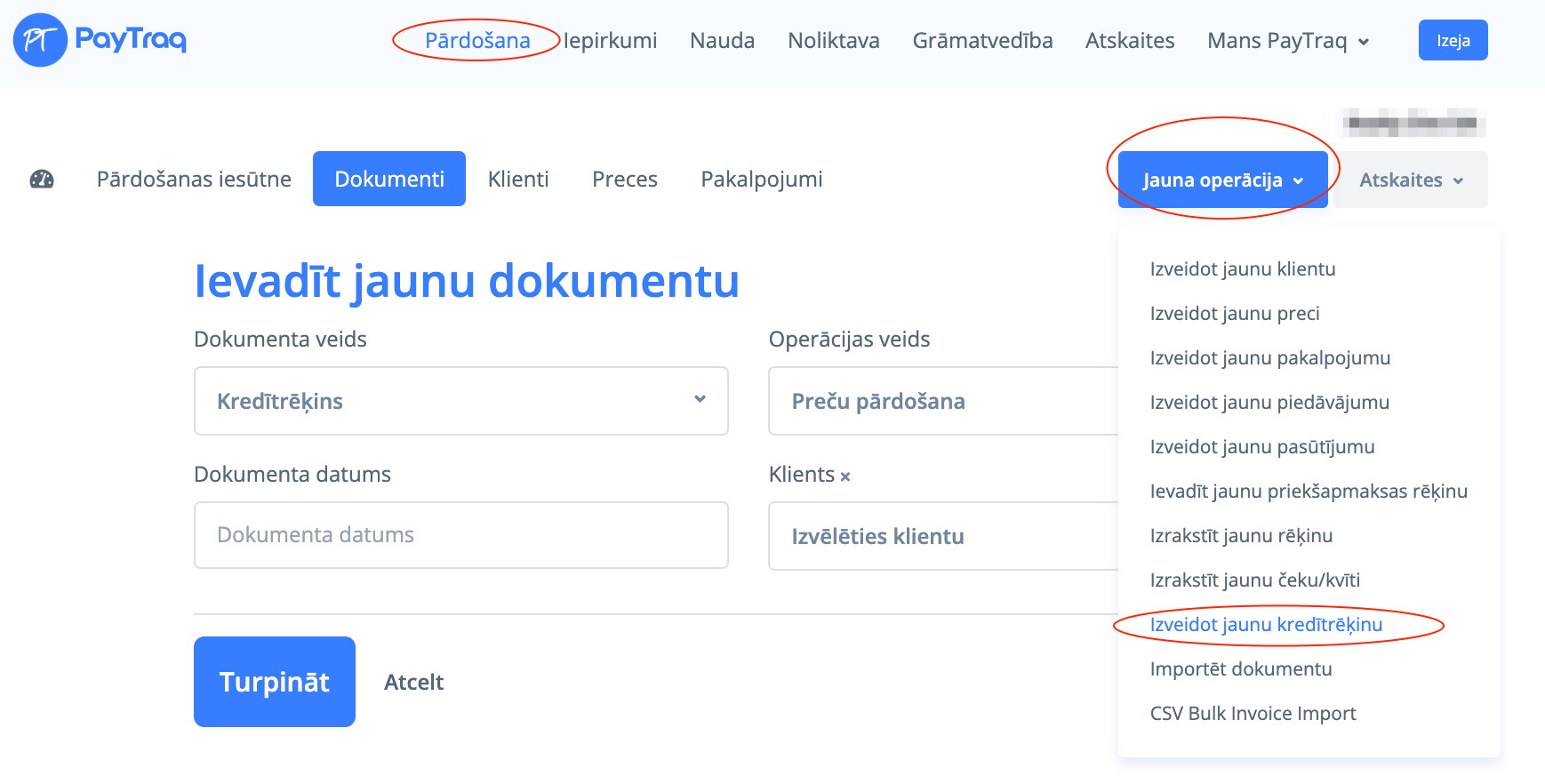This screenshot has height=784, width=1545.
Task: Focus the Dokumenta datums input field
Action: click(460, 535)
